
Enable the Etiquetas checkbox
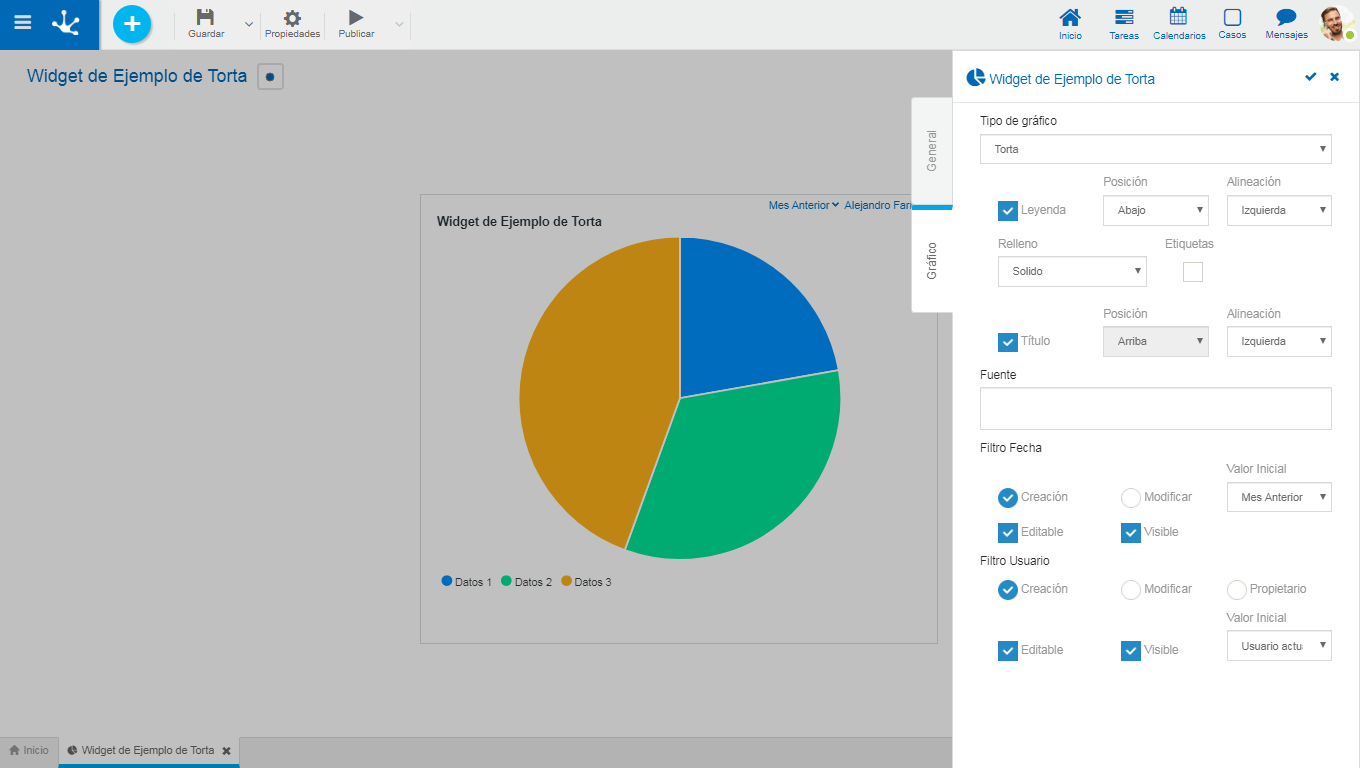click(x=1193, y=272)
